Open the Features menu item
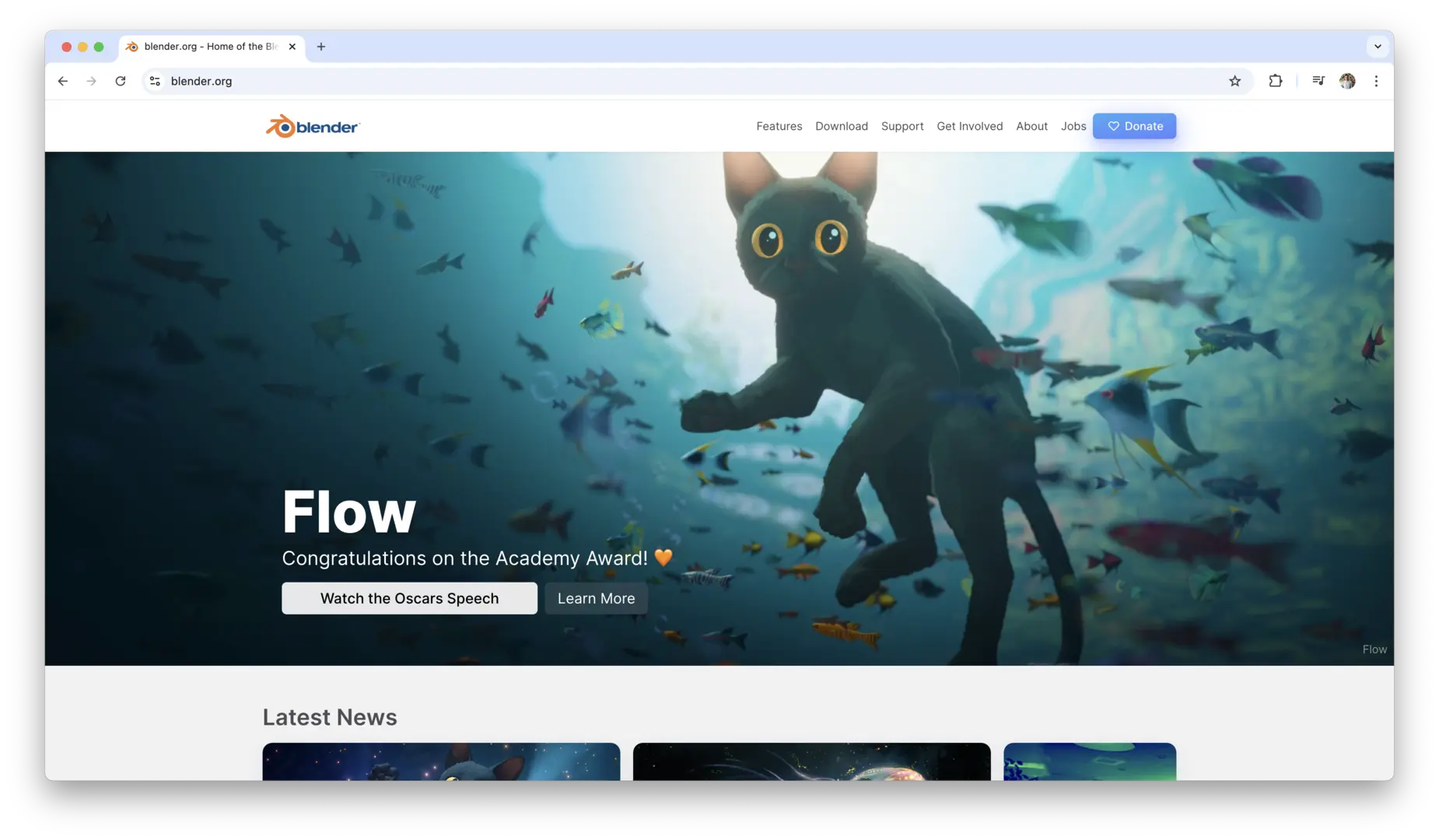Viewport: 1439px width, 840px height. [779, 126]
